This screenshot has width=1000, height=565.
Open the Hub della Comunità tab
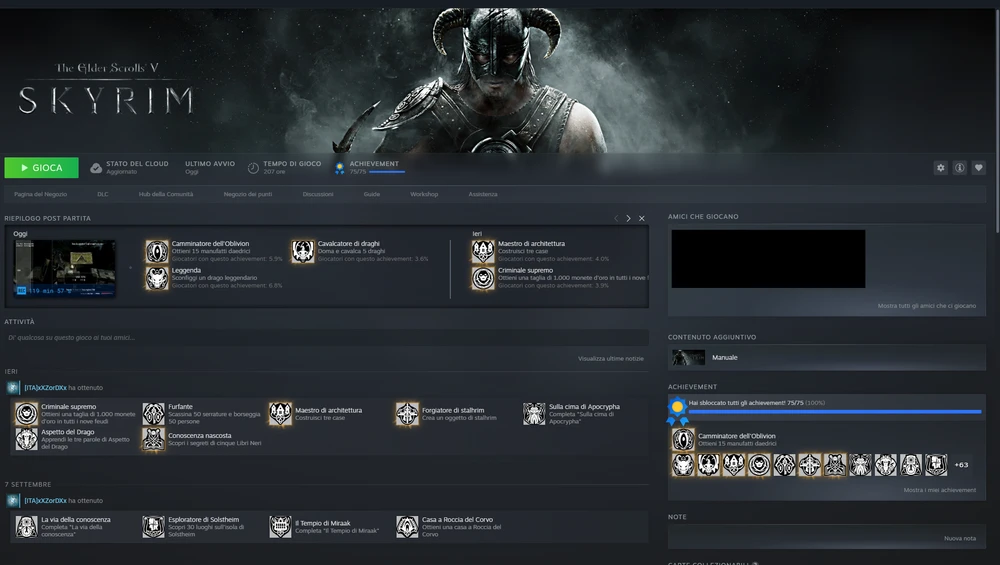pyautogui.click(x=166, y=194)
